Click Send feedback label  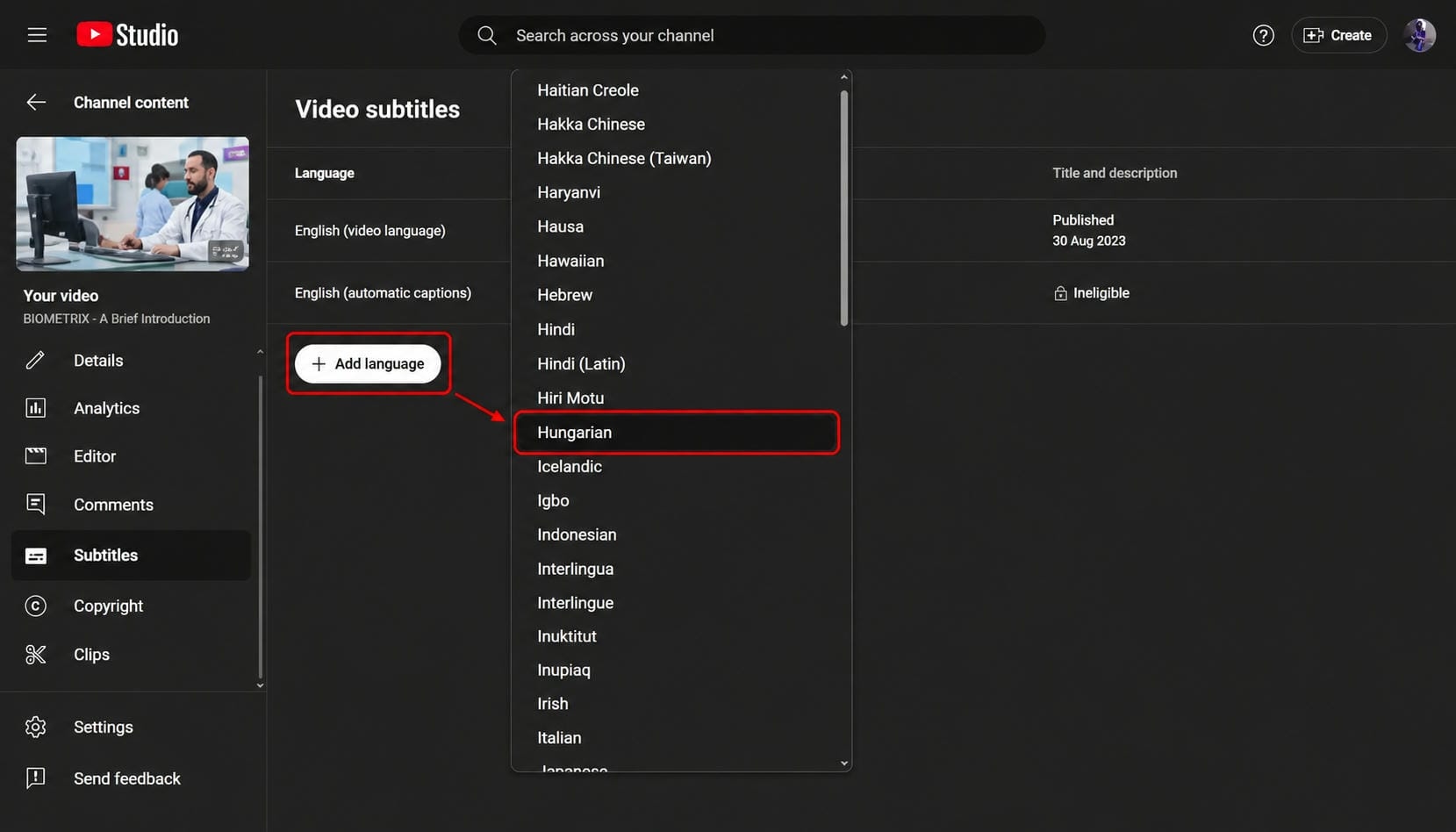pyautogui.click(x=127, y=778)
